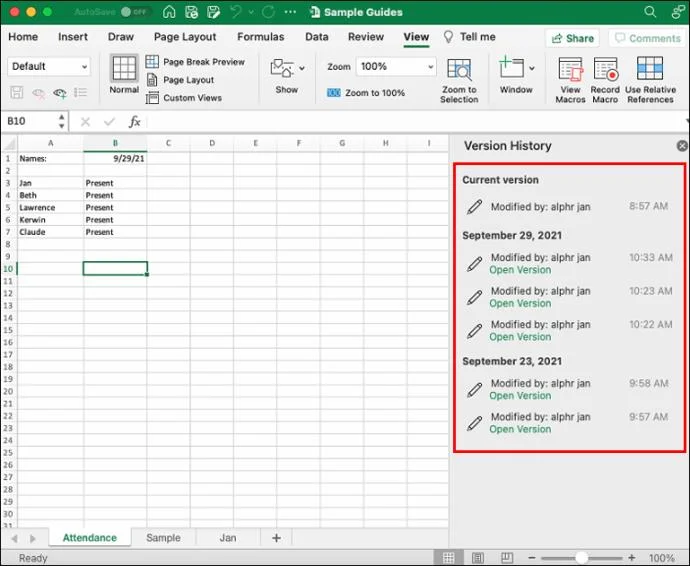Click the Tell me search box
Image resolution: width=690 pixels, height=566 pixels.
coord(469,37)
